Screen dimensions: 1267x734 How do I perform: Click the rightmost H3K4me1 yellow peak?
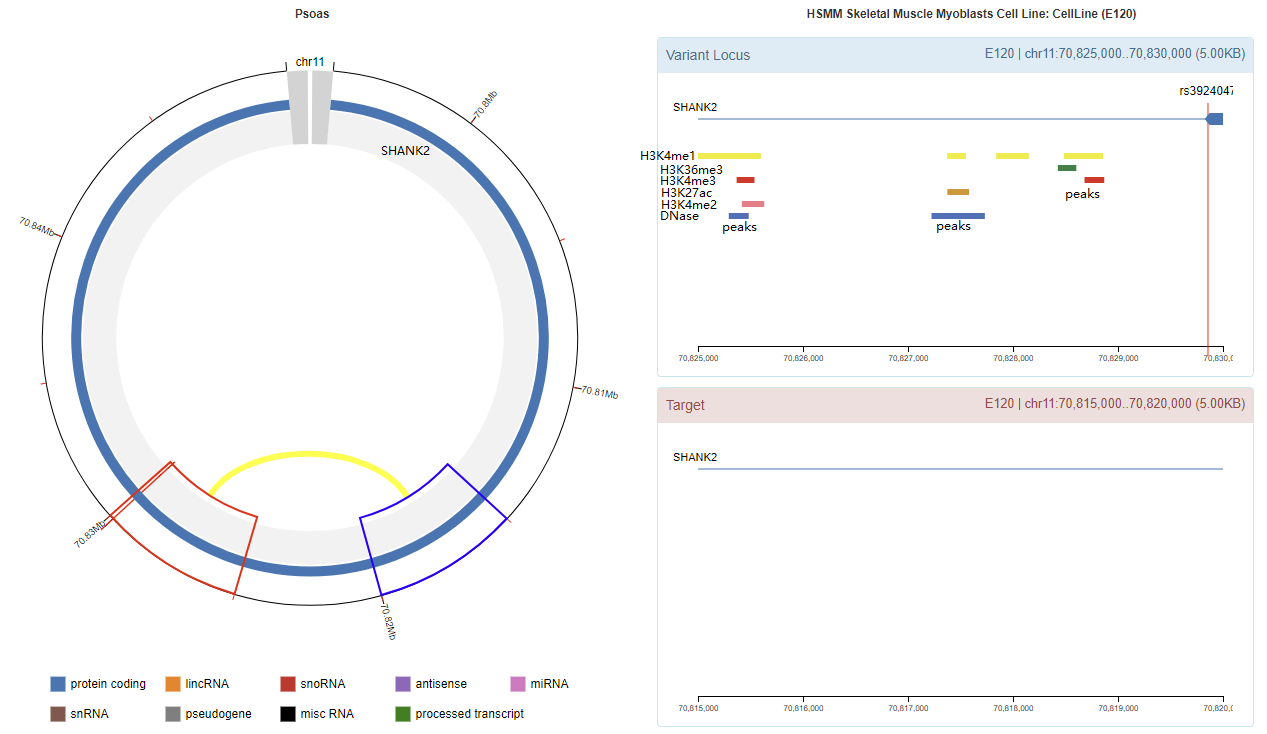click(x=1083, y=156)
